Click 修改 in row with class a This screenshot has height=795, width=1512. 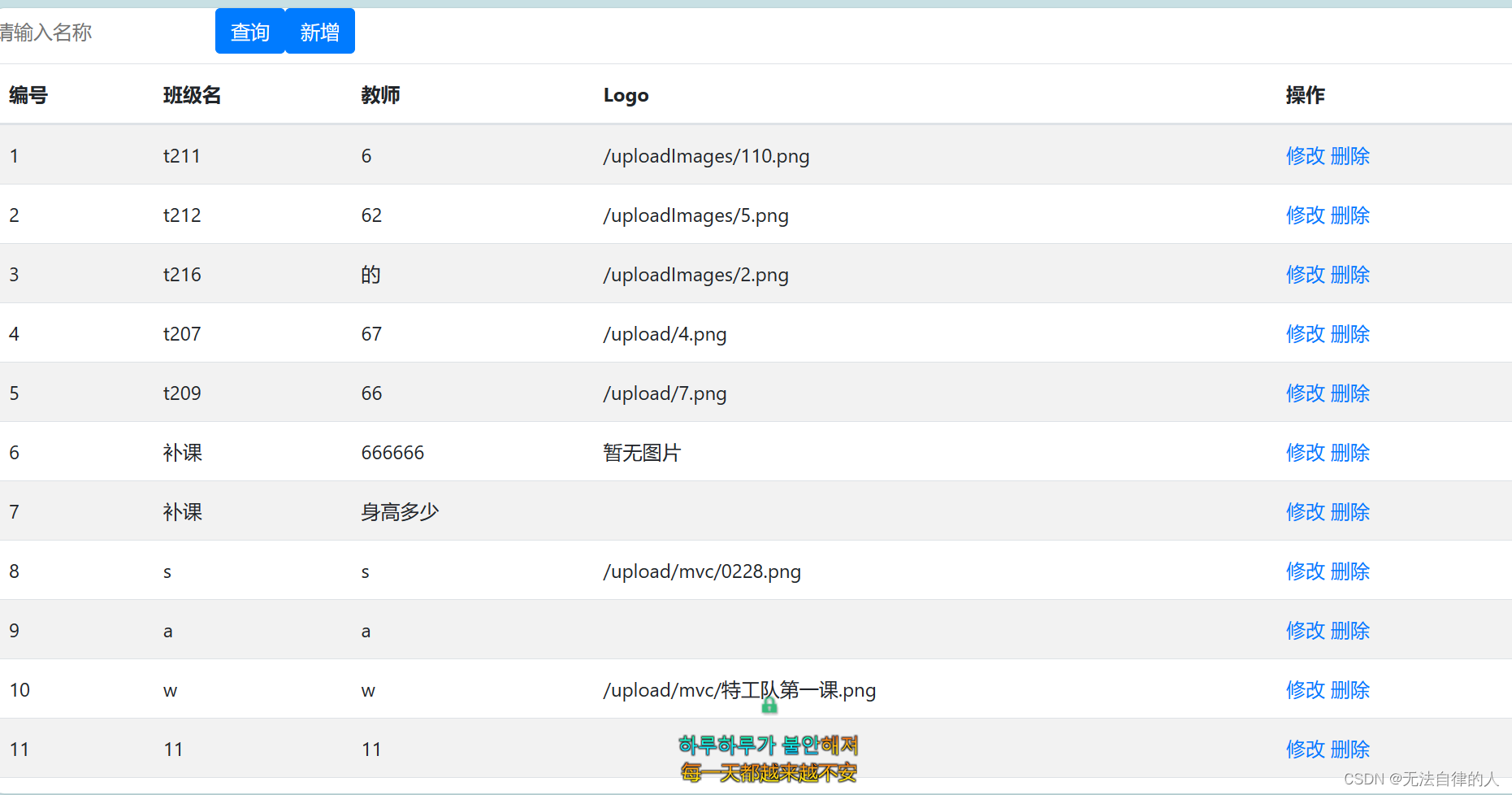point(1306,630)
